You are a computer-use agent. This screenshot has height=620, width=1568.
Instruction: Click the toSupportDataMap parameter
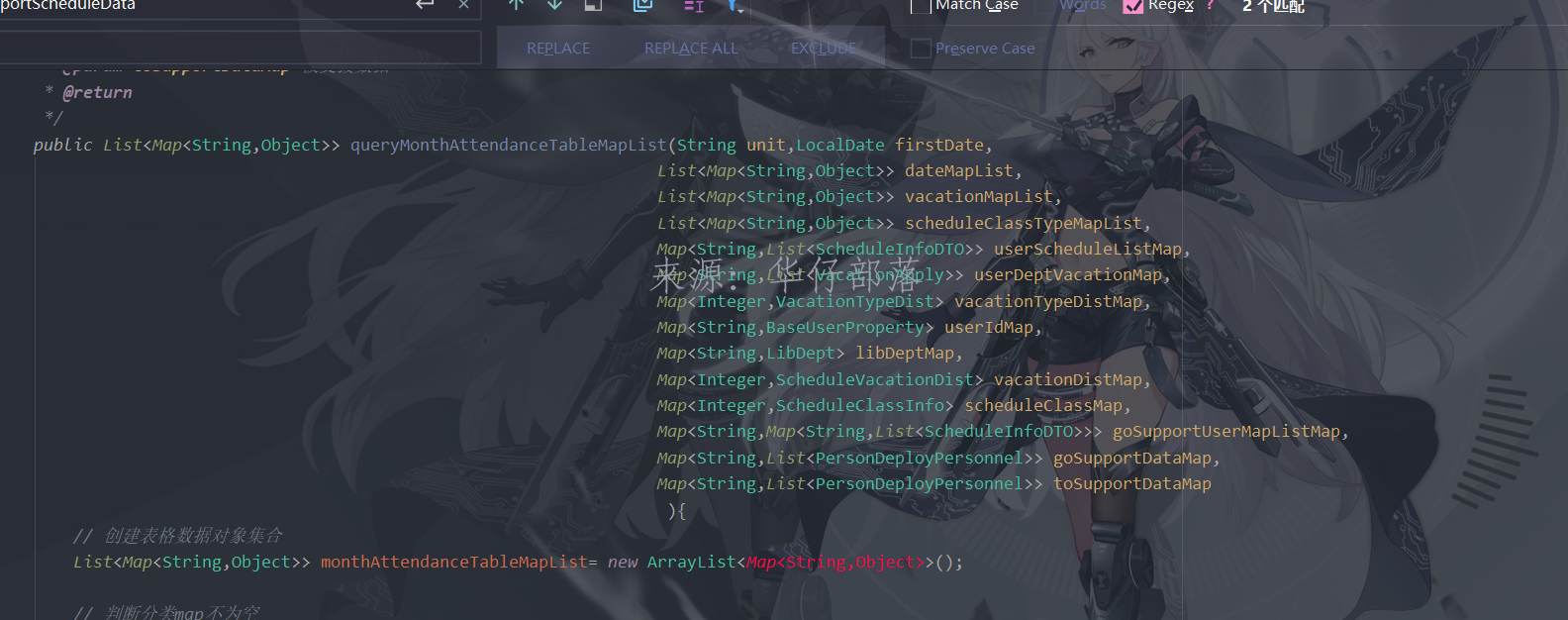tap(1132, 483)
